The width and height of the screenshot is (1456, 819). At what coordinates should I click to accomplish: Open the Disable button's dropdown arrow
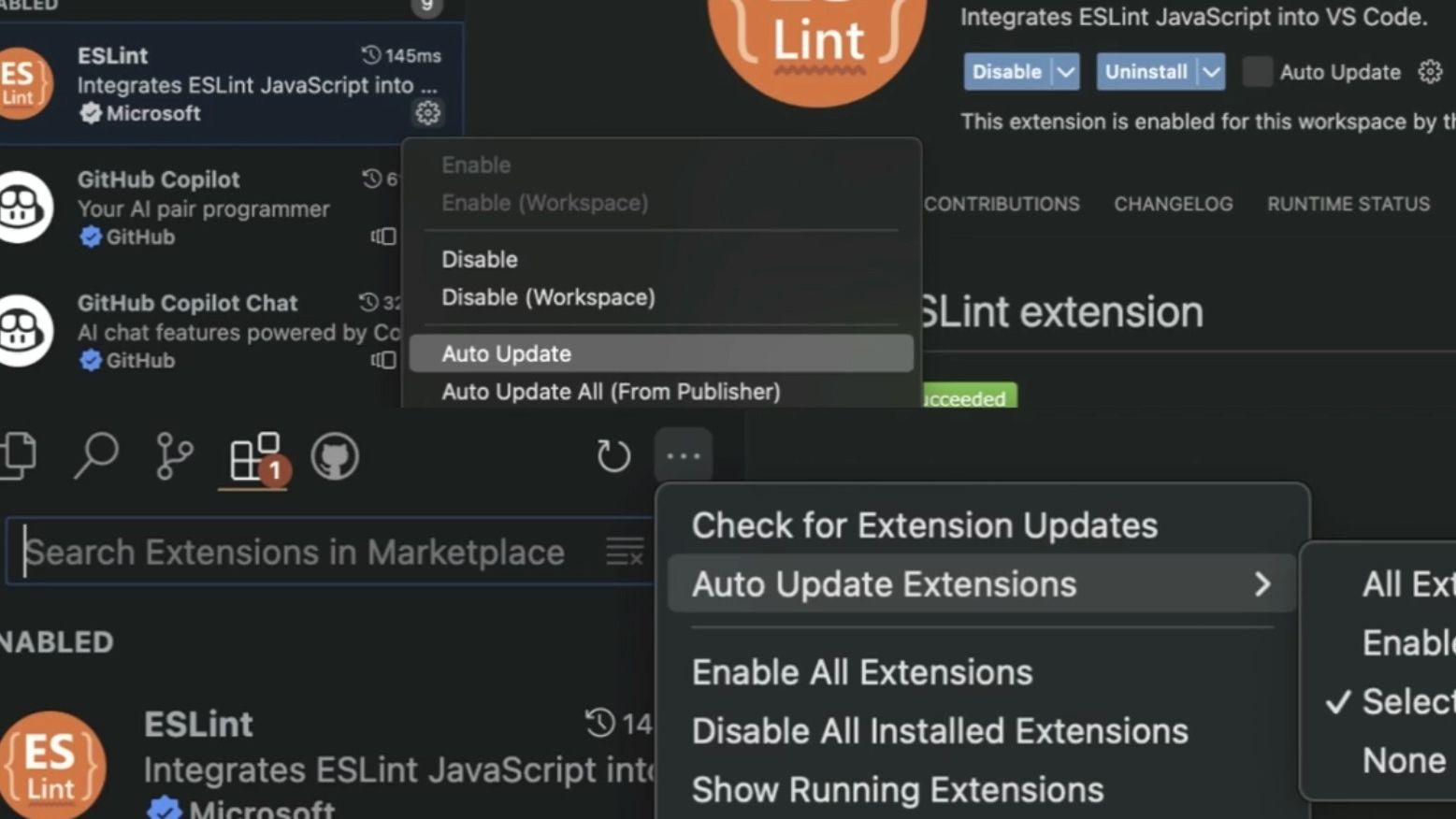click(1065, 71)
